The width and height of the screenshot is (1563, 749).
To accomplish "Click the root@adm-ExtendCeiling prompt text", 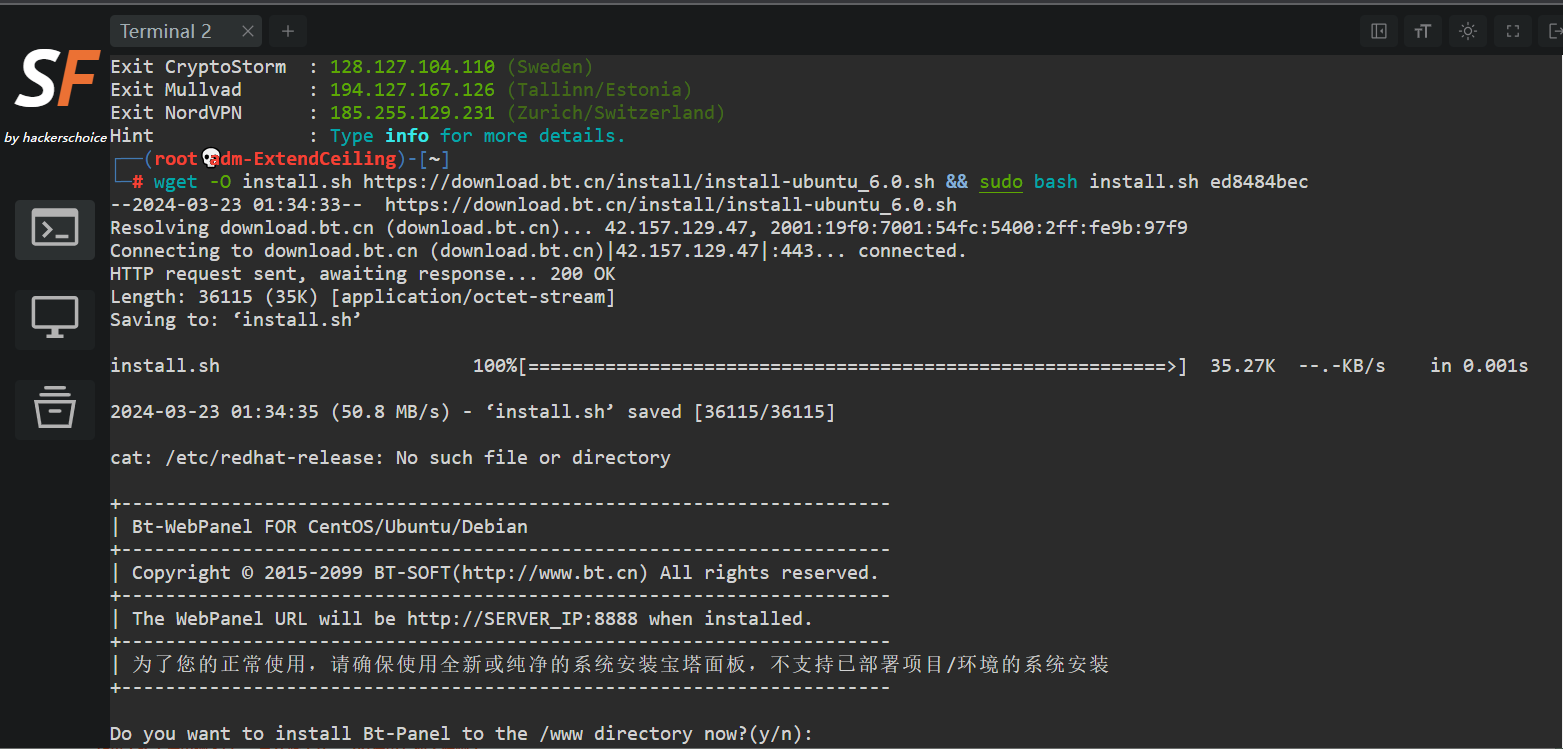I will tap(275, 159).
